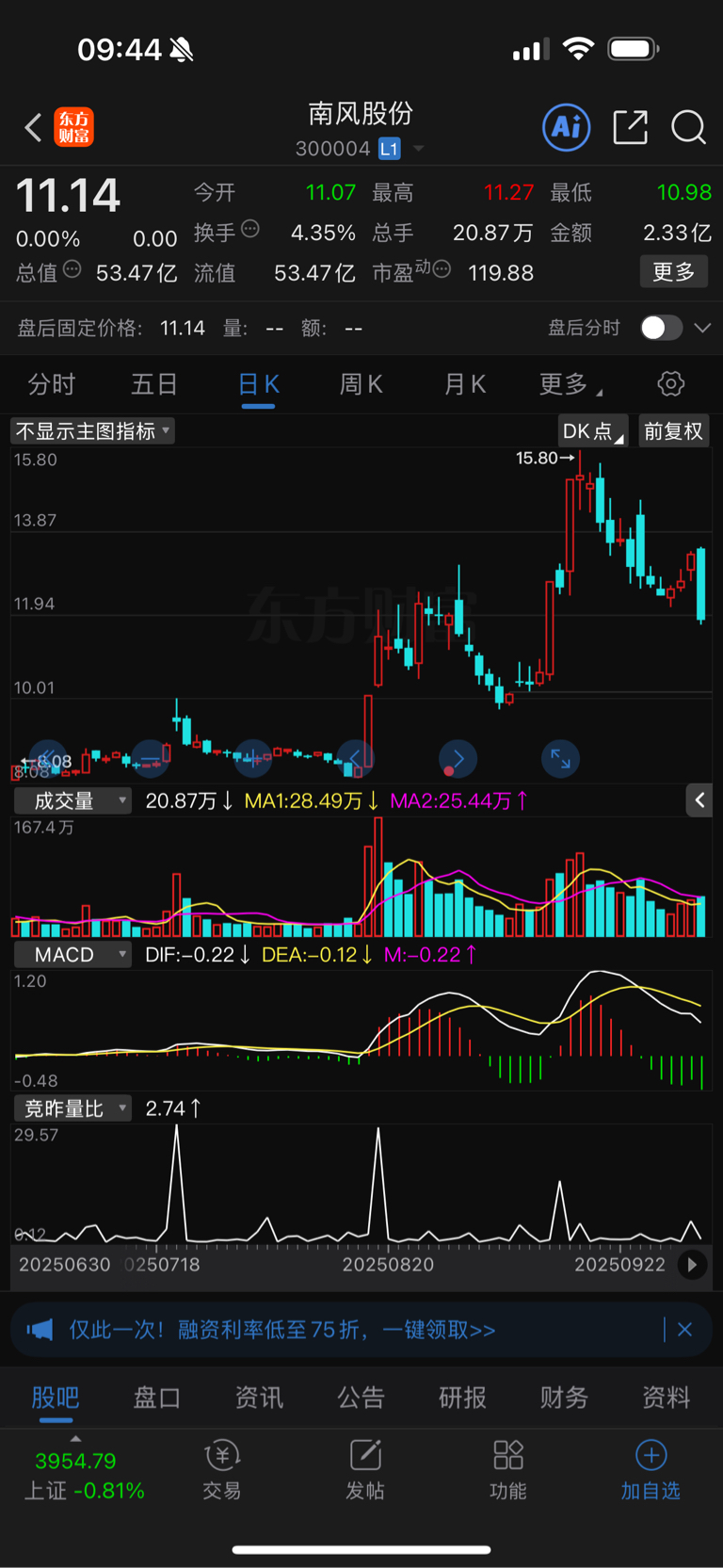Screen dimensions: 723x1568
Task: Open the 公告 tab
Action: [x=361, y=1398]
